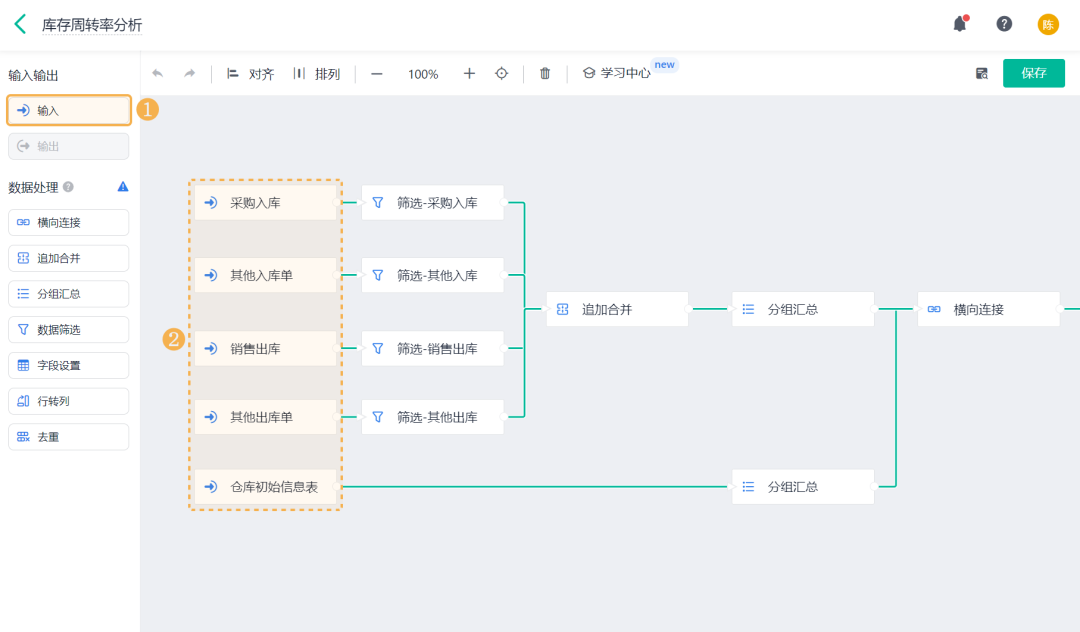
Task: Zoom out with the minus icon
Action: [377, 74]
